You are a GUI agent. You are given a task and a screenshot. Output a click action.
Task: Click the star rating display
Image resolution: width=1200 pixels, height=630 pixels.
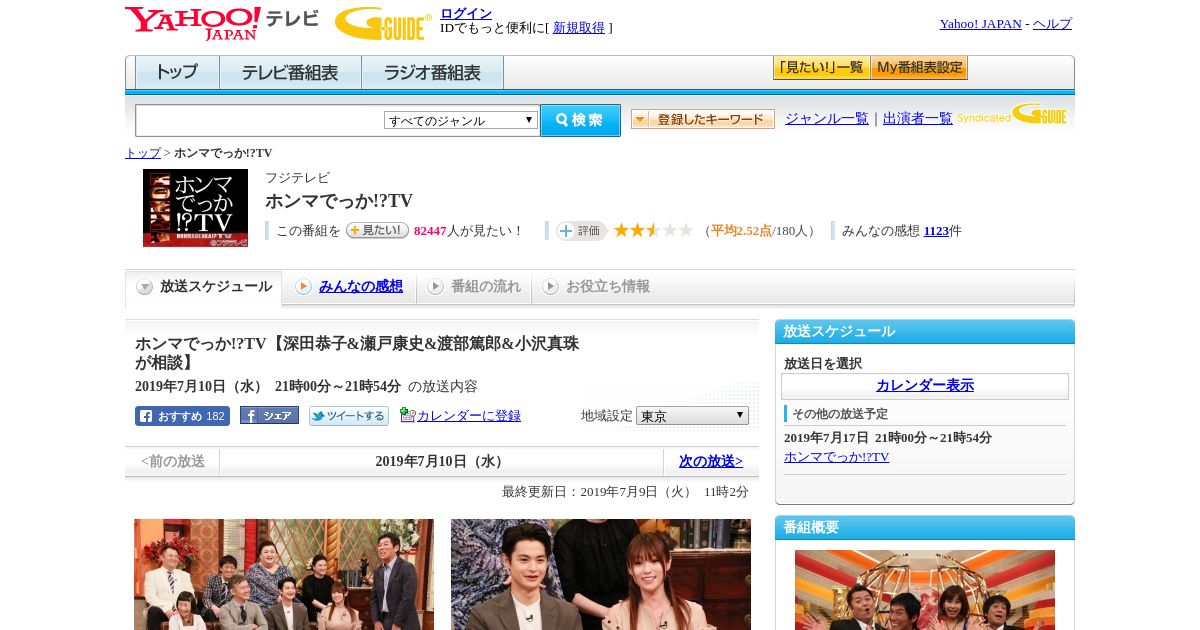coord(653,230)
